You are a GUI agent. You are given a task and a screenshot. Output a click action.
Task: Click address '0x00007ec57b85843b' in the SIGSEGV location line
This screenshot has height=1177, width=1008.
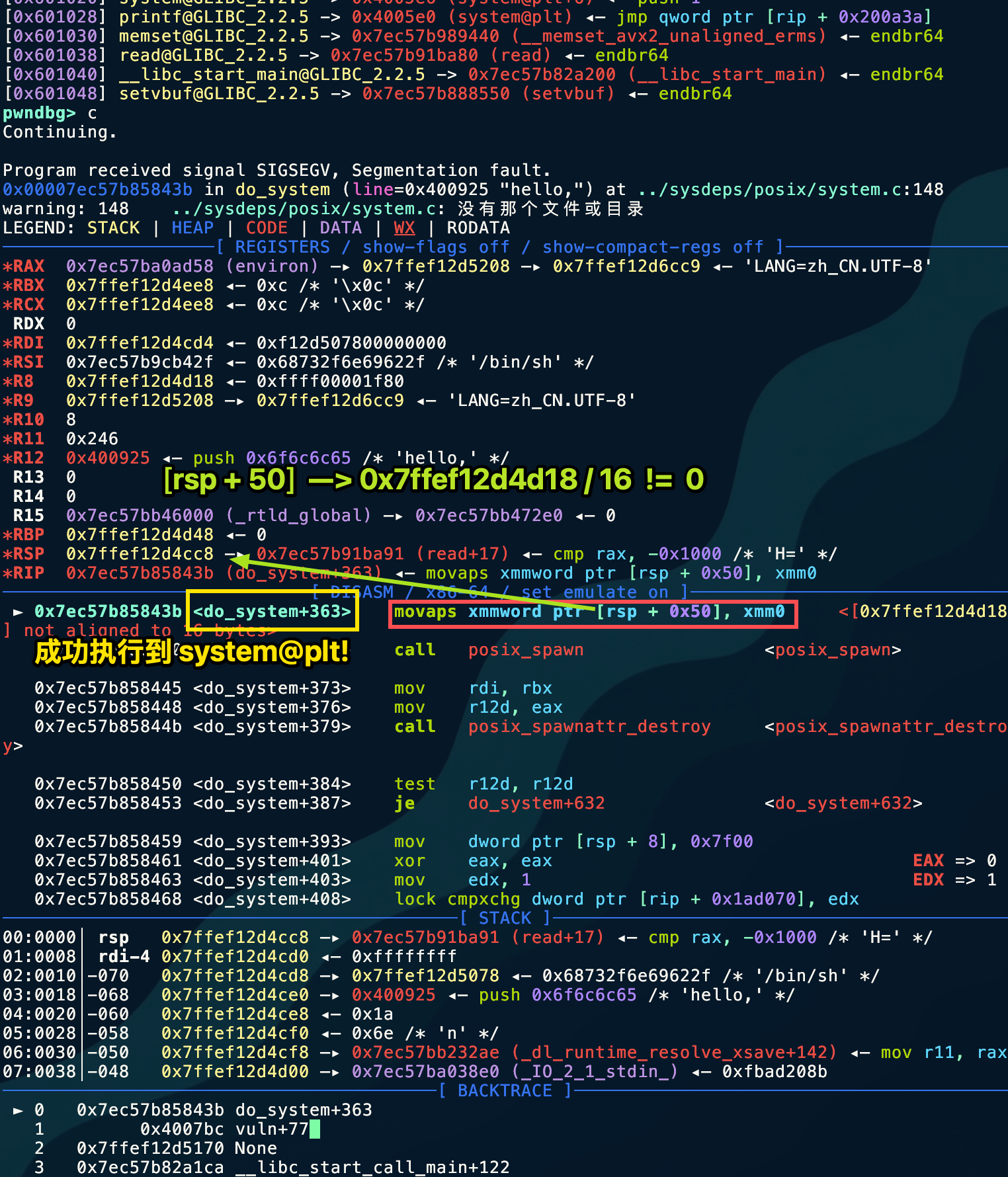98,190
